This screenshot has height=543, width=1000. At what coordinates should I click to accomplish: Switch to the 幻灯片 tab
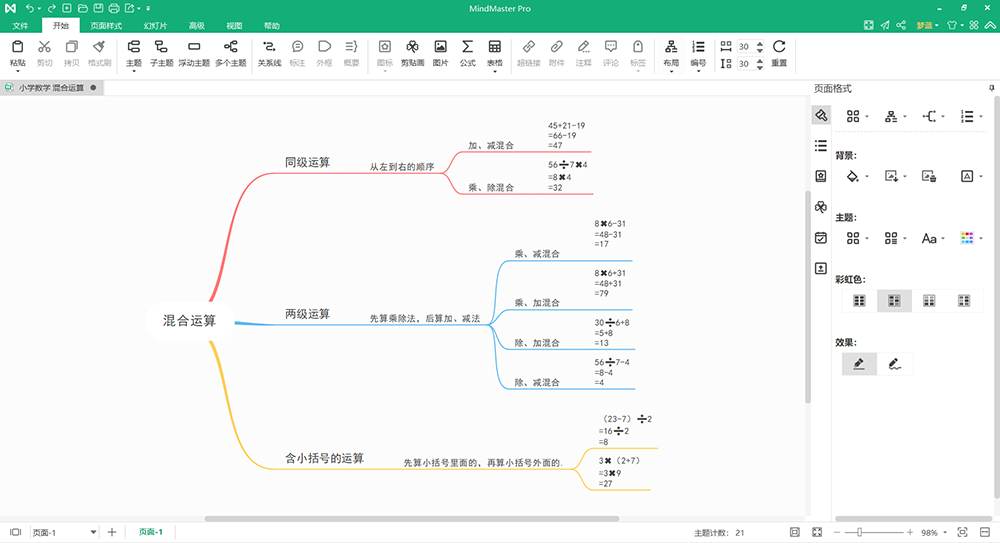tap(155, 26)
